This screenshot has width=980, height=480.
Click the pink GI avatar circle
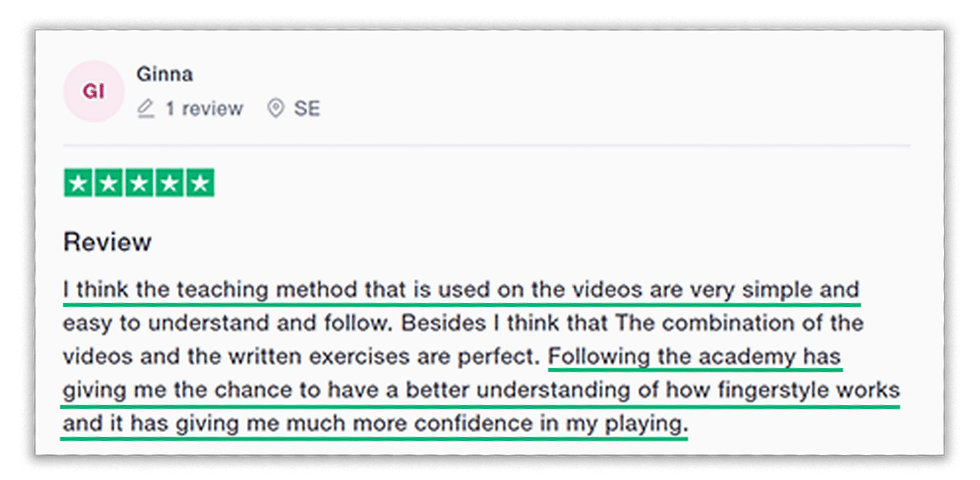(93, 92)
